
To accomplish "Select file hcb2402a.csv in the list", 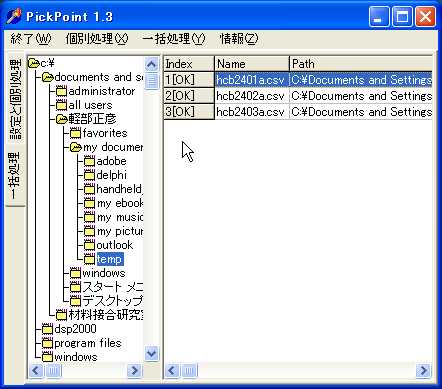I will [252, 96].
